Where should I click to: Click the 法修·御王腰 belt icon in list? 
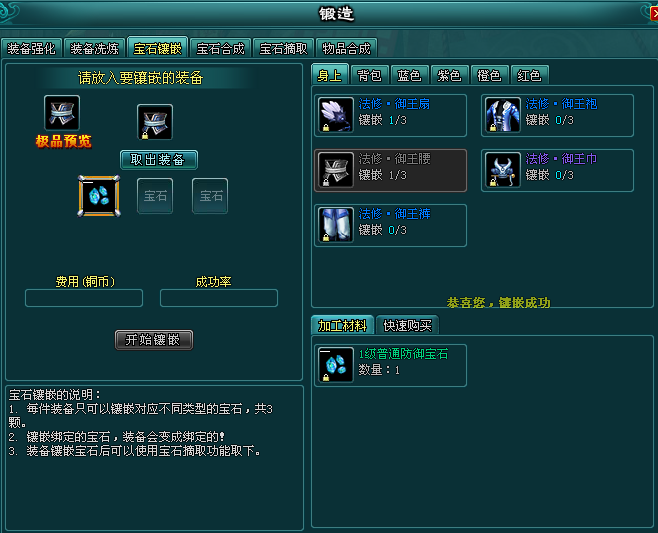[x=335, y=170]
